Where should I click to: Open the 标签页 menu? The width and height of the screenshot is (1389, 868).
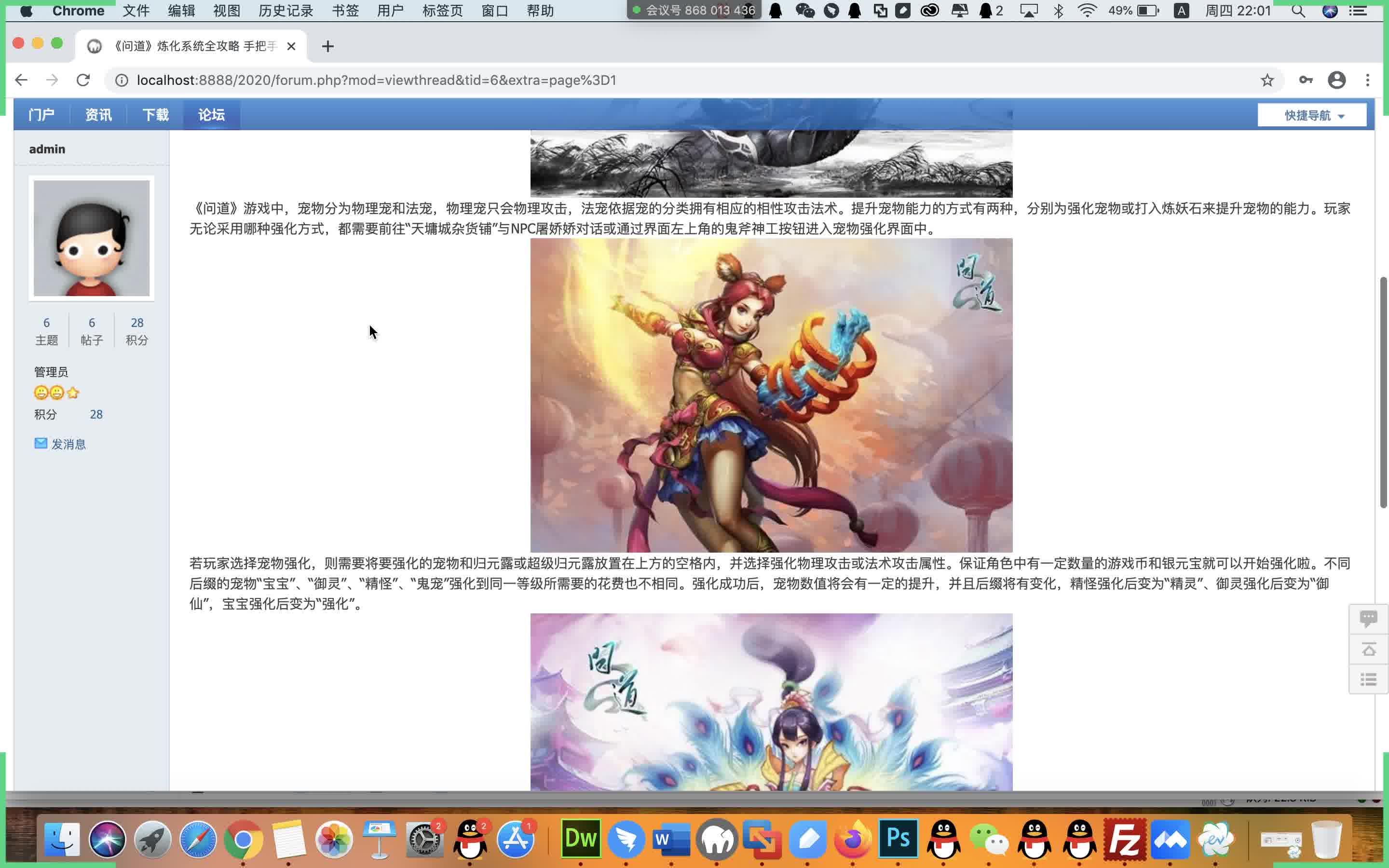[443, 11]
